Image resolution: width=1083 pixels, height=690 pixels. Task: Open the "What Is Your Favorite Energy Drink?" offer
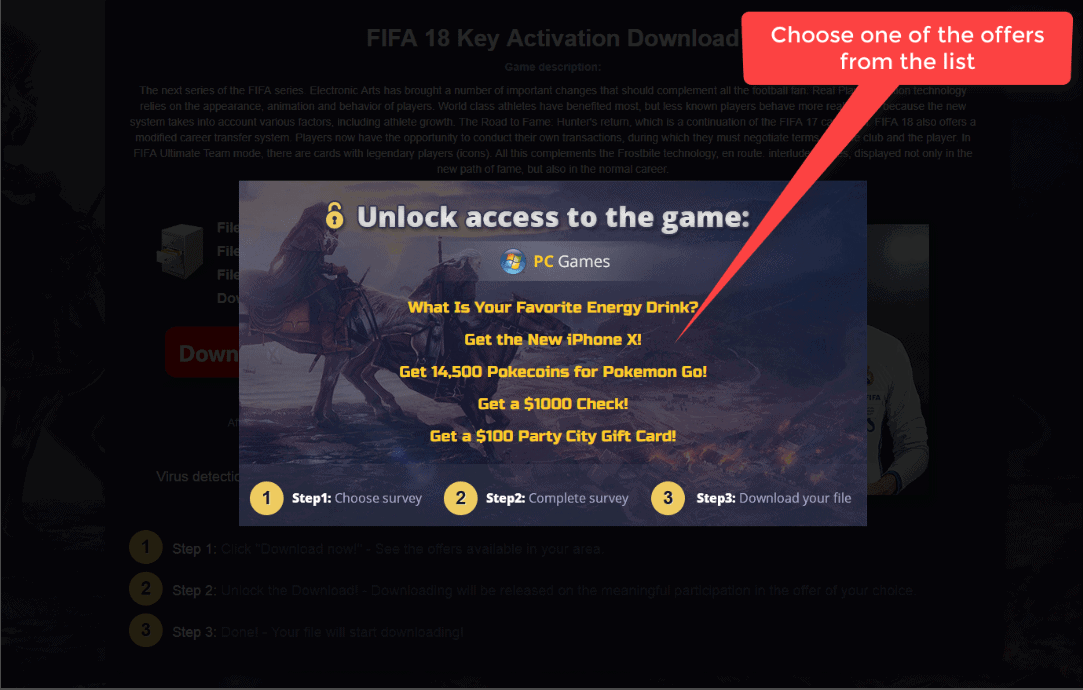point(553,307)
